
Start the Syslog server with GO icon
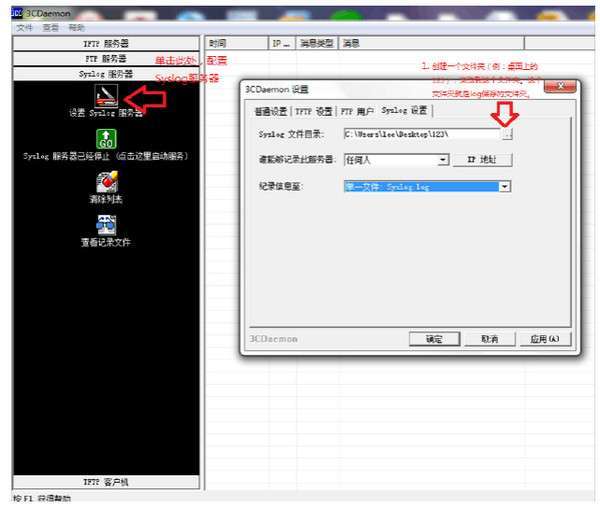(106, 138)
